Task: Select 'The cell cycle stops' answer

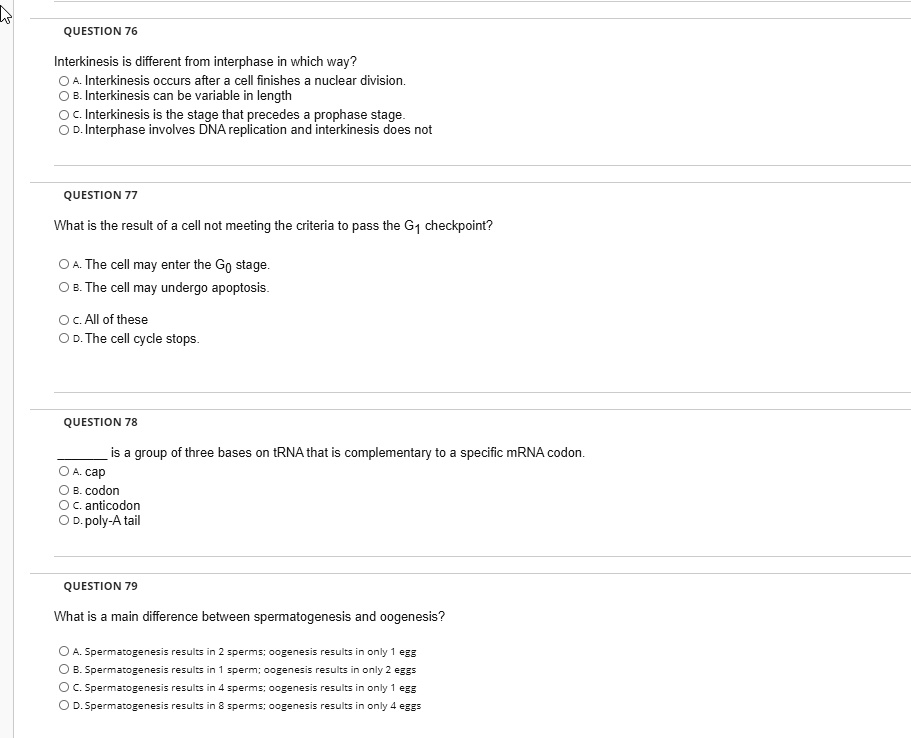Action: click(x=64, y=339)
